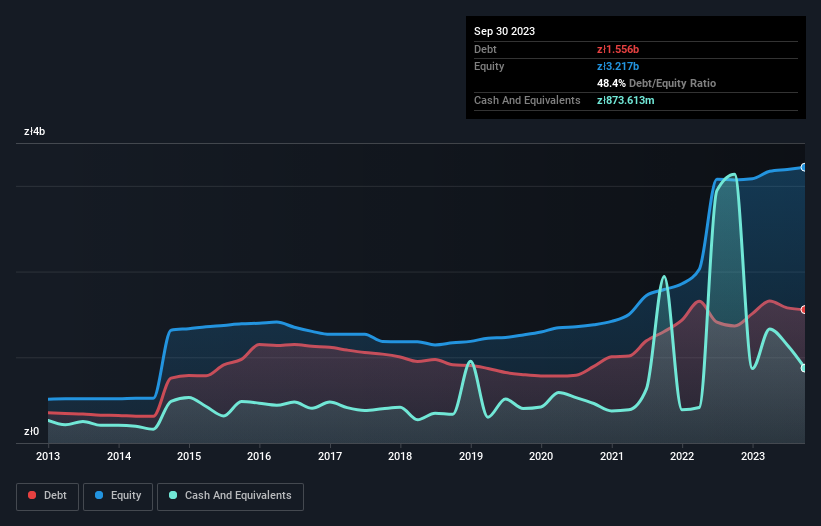The width and height of the screenshot is (821, 526).
Task: Click the 2017 x-axis label
Action: click(x=330, y=456)
